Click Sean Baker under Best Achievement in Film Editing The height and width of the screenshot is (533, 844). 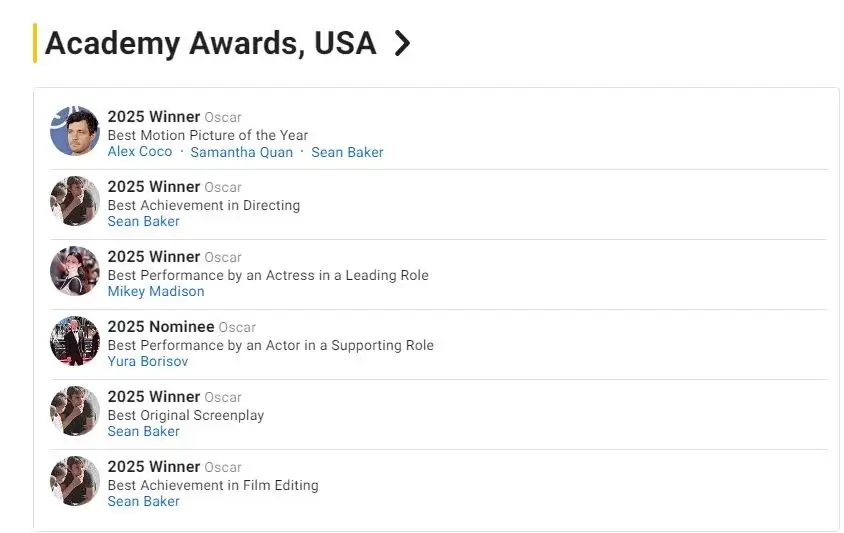[x=144, y=501]
